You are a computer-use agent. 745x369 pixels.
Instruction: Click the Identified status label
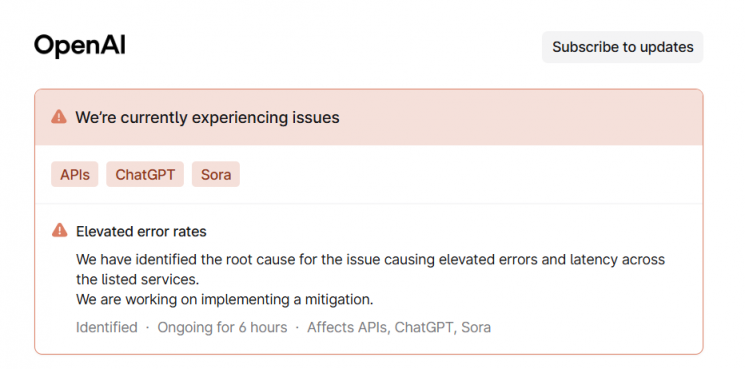tap(106, 327)
